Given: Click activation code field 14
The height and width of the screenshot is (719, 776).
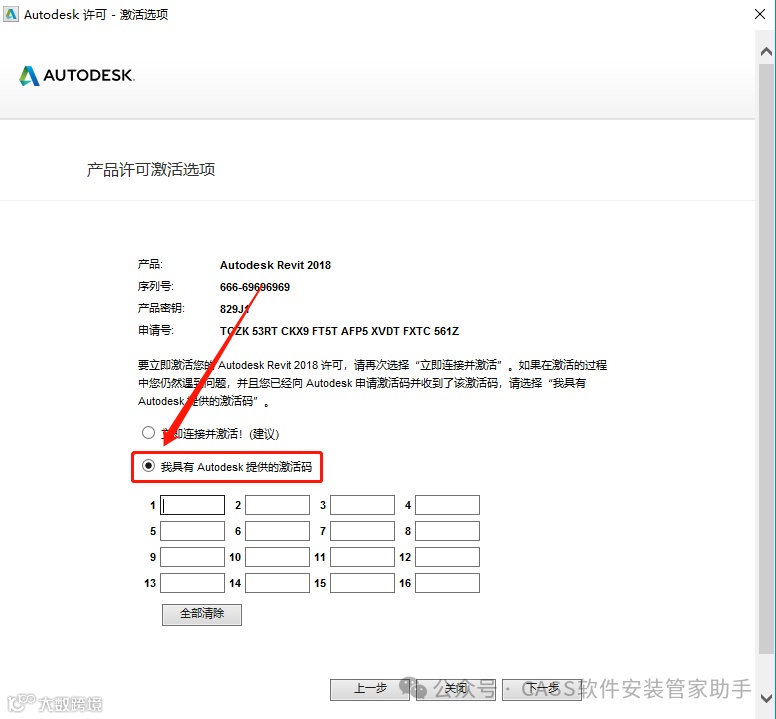Looking at the screenshot, I should (x=278, y=583).
